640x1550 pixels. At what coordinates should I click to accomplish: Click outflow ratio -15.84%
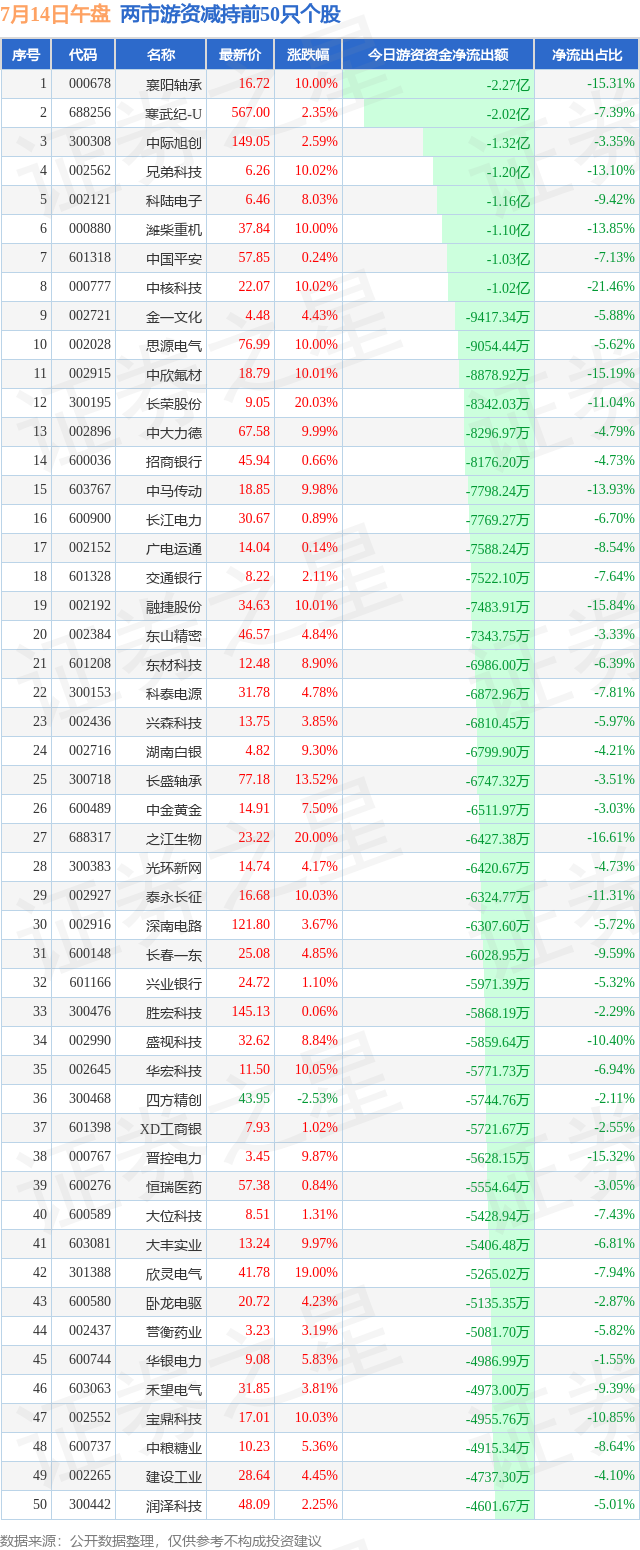[x=611, y=606]
